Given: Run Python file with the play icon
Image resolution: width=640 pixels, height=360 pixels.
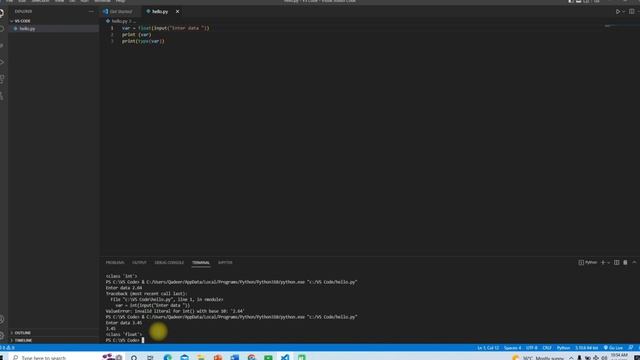Looking at the screenshot, I should tap(618, 11).
